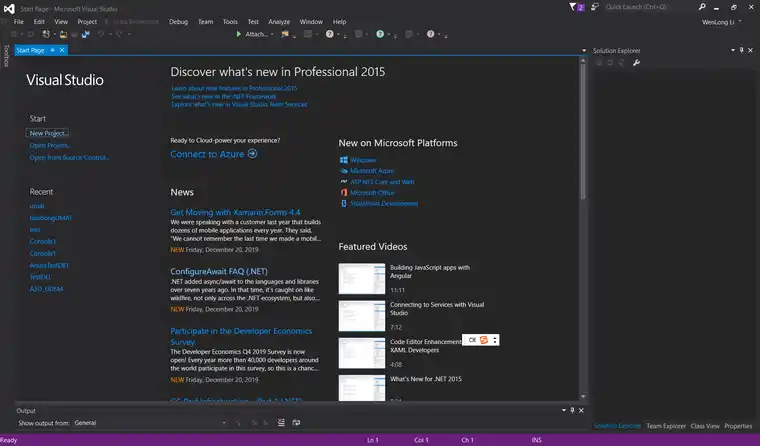
Task: Open the View menu
Action: [x=61, y=22]
